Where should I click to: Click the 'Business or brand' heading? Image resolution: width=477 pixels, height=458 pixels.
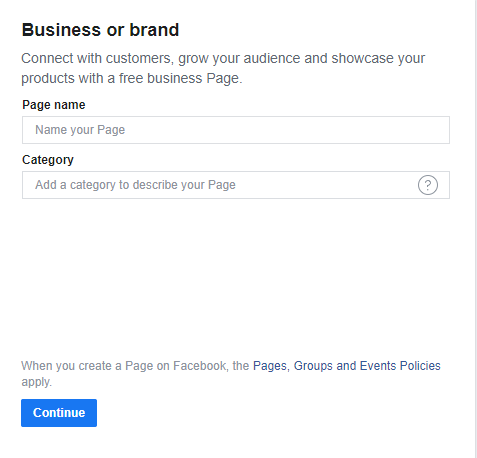coord(100,30)
